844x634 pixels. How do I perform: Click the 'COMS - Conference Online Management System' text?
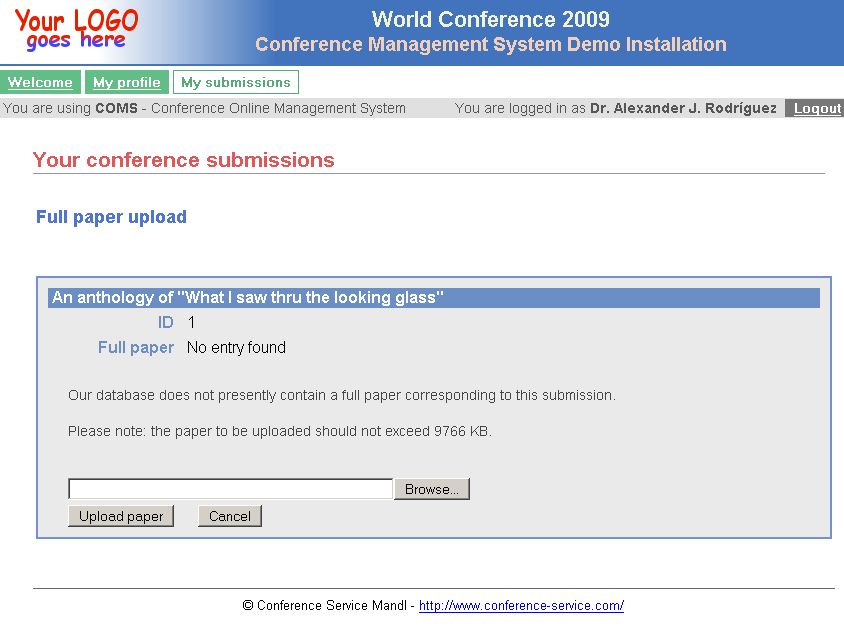(250, 108)
